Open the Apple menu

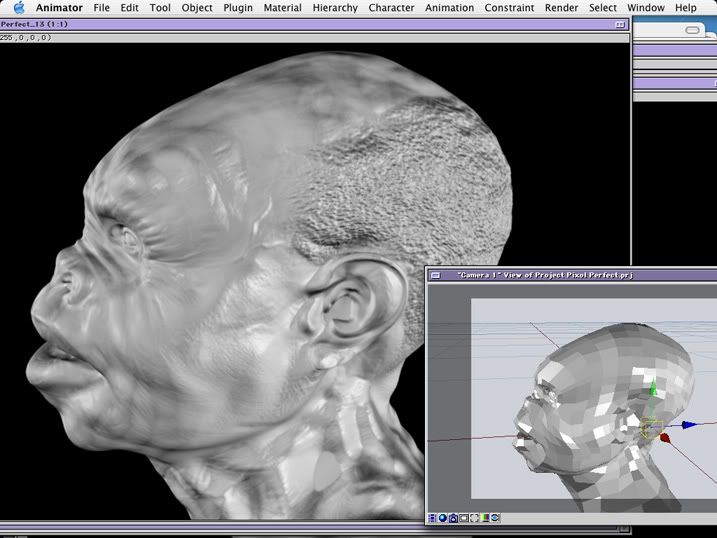[17, 8]
